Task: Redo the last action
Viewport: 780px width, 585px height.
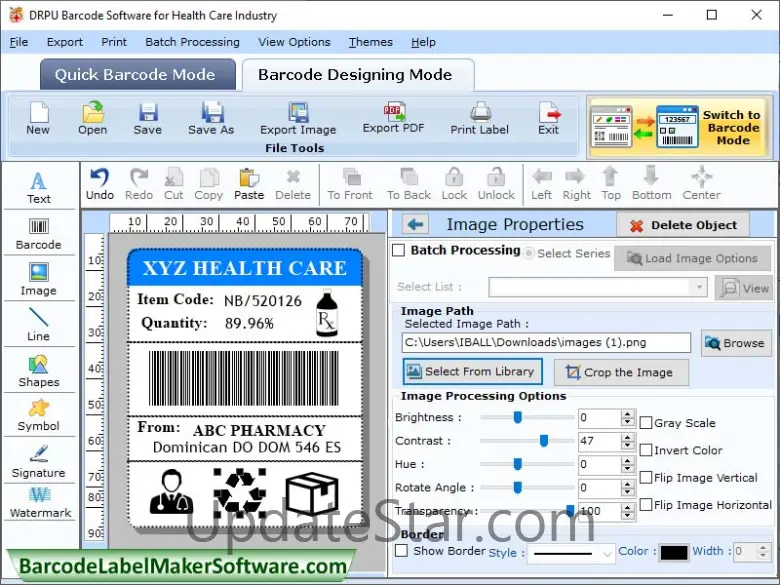Action: pyautogui.click(x=139, y=184)
